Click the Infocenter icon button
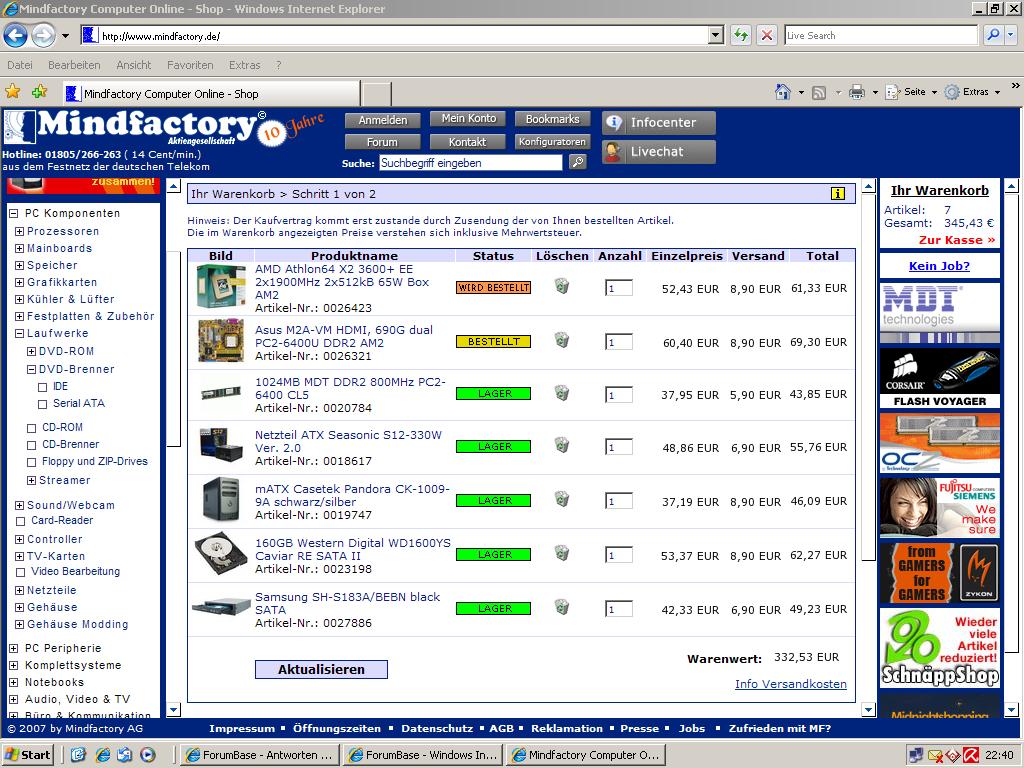 [x=658, y=123]
